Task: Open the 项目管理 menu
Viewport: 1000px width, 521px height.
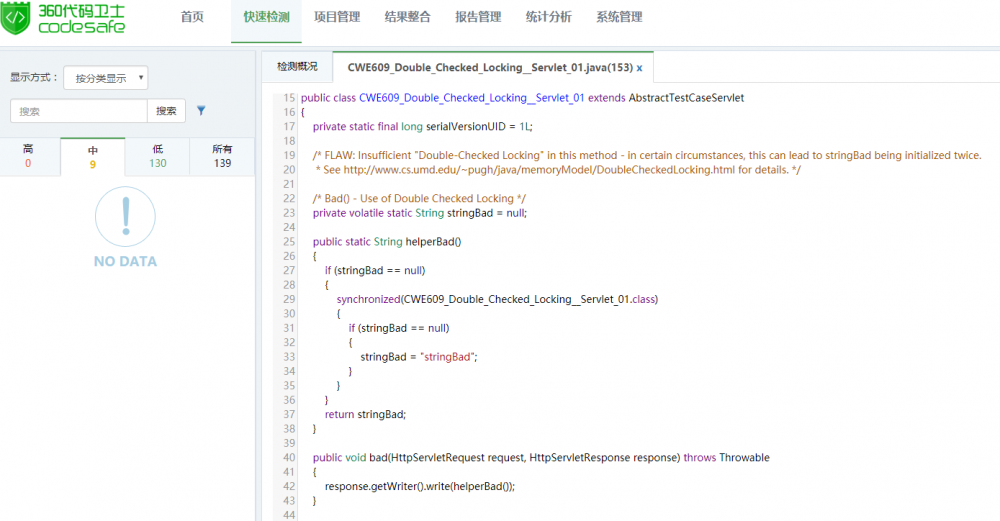Action: tap(337, 17)
